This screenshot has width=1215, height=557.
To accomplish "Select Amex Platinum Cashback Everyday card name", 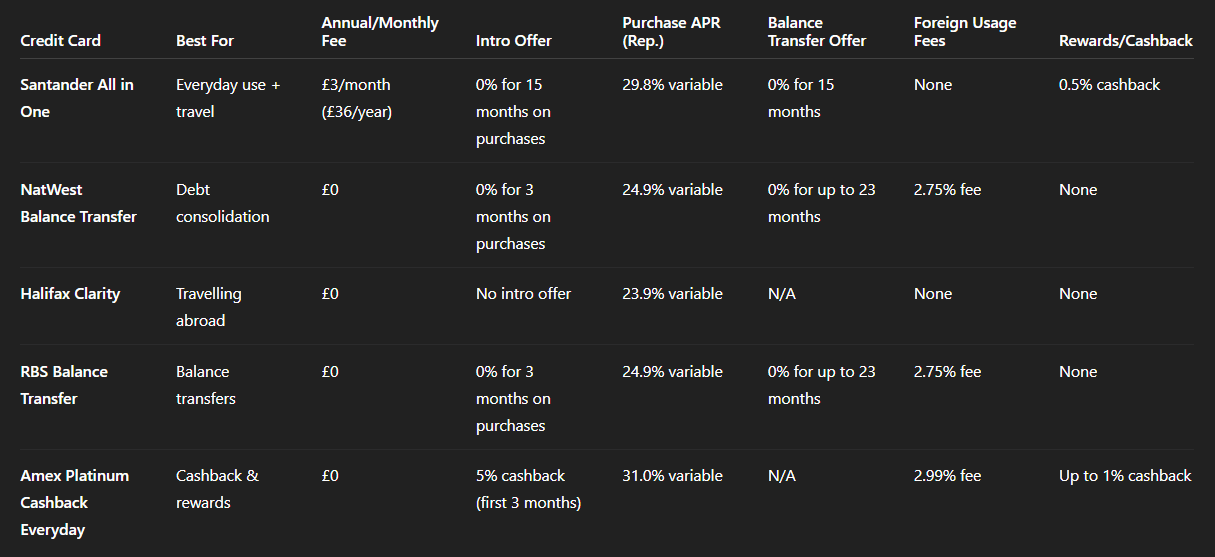I will click(74, 502).
